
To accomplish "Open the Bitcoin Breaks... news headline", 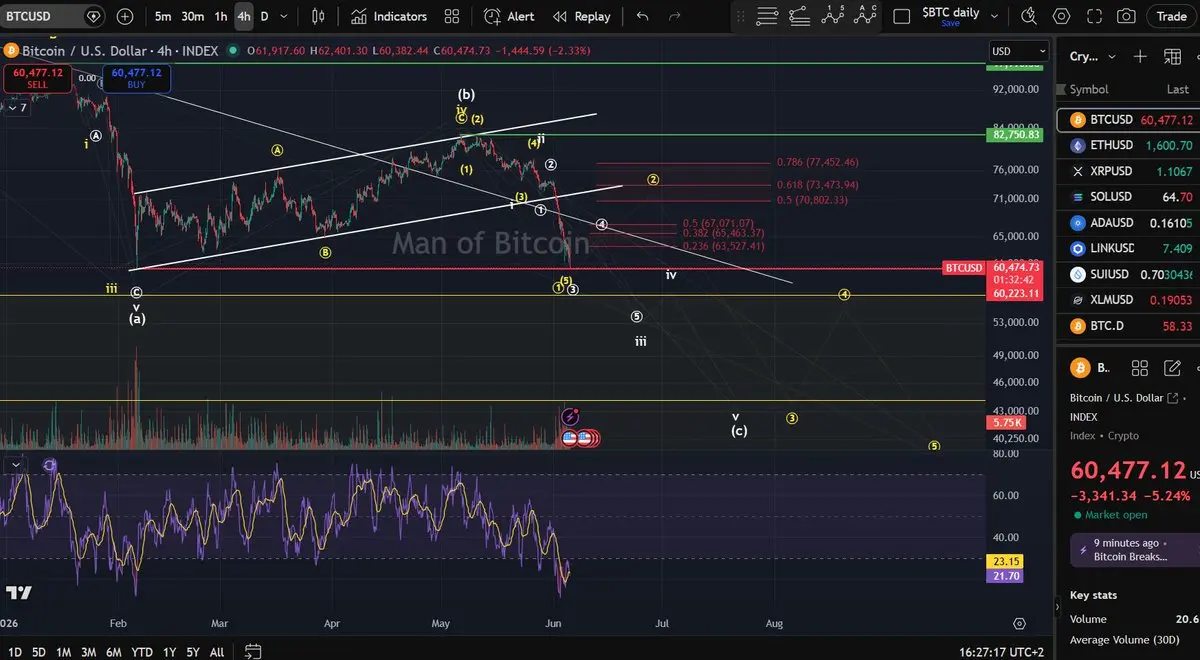I will [x=1135, y=550].
